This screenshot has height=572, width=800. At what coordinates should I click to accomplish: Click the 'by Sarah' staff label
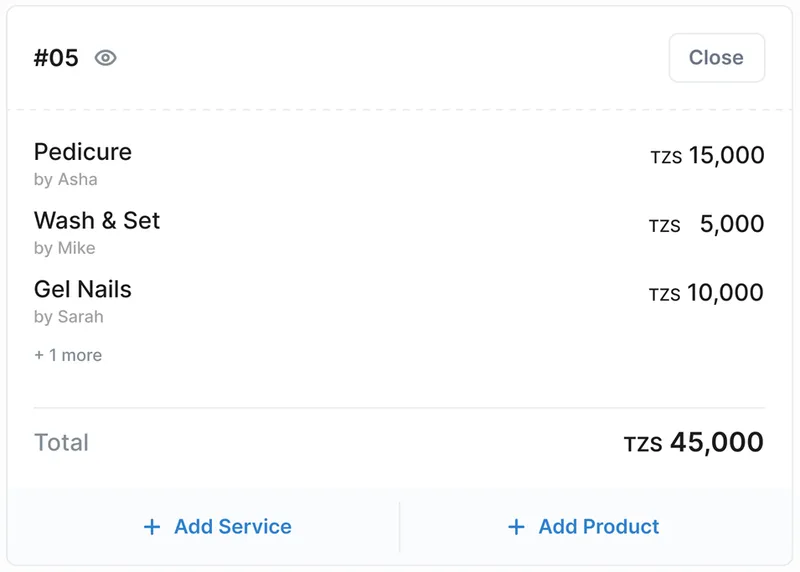pyautogui.click(x=68, y=317)
